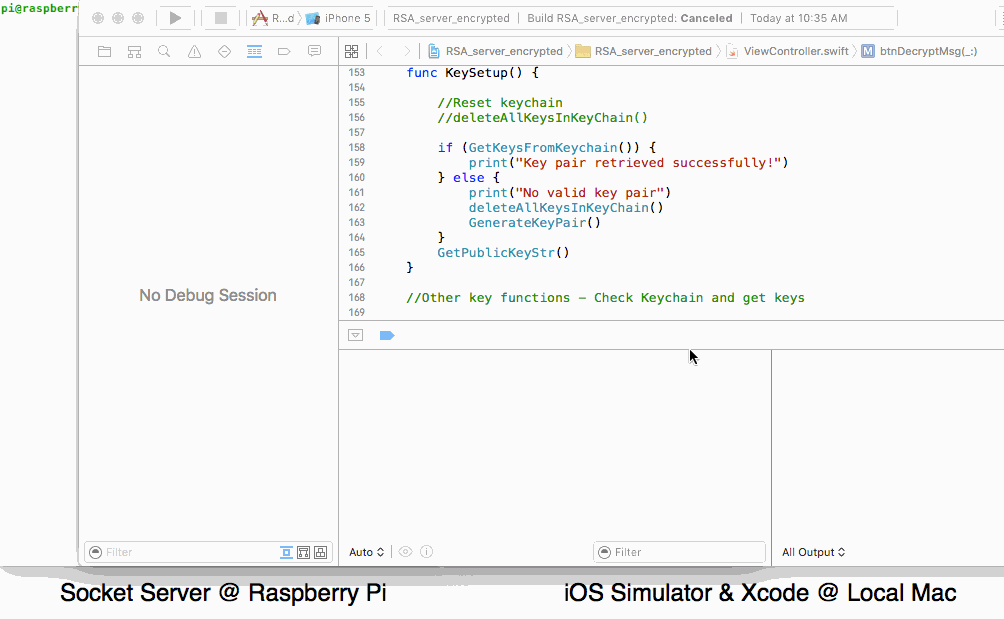Show the Test navigator
Viewport: 1004px width, 619px height.
224,51
